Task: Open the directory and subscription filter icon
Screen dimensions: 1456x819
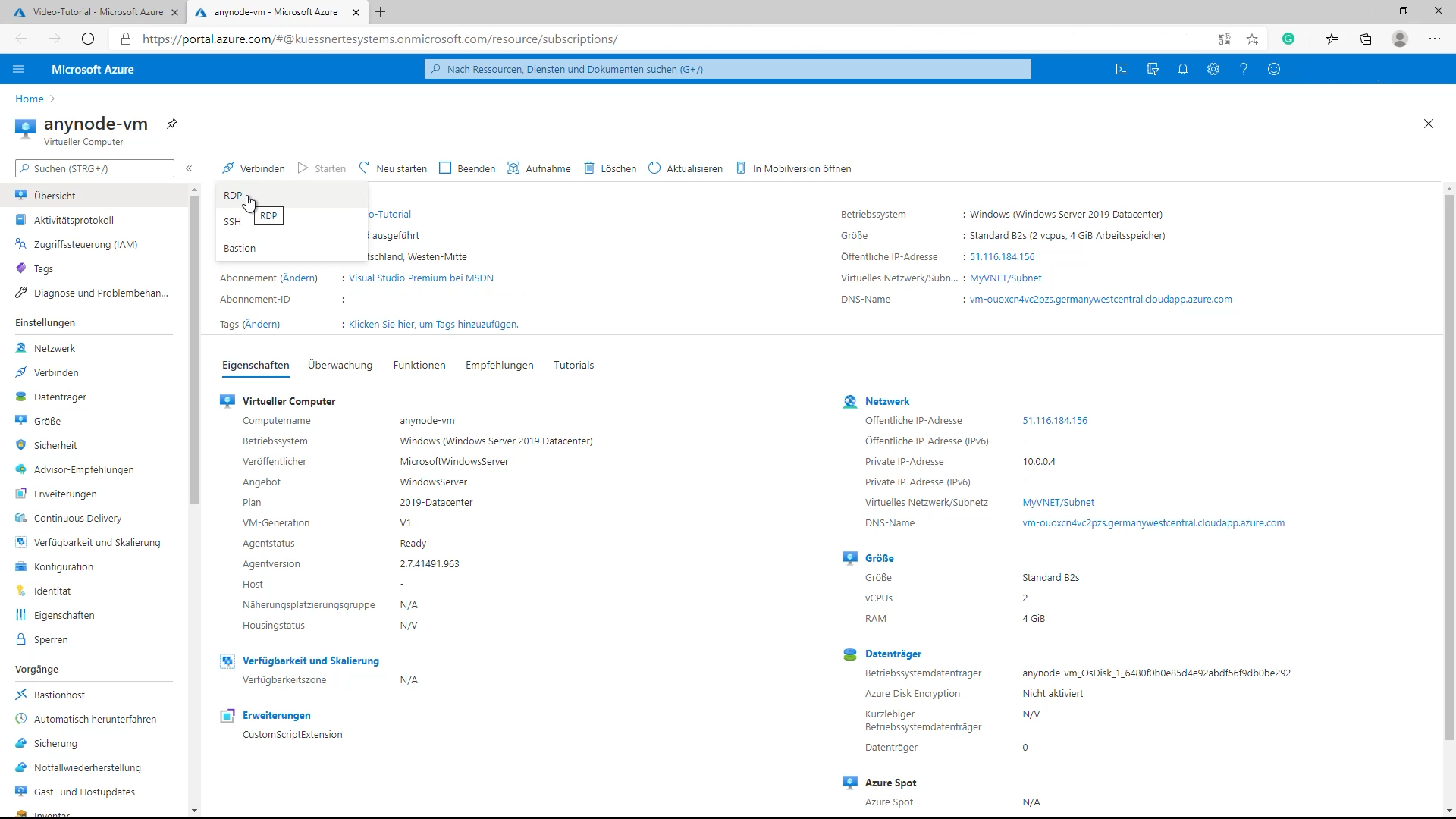Action: [1153, 69]
